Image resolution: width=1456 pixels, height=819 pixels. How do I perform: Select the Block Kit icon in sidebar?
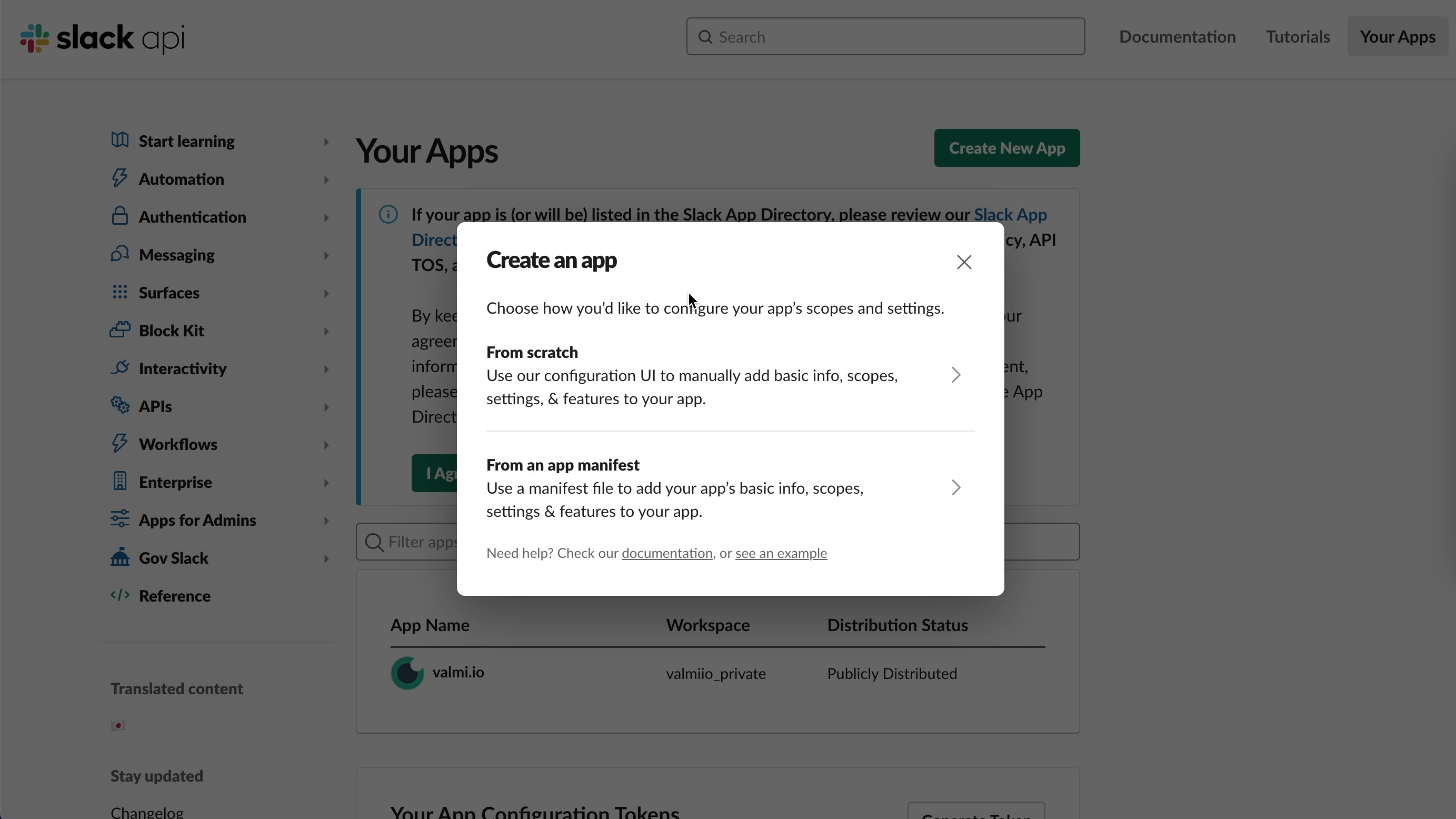tap(120, 330)
